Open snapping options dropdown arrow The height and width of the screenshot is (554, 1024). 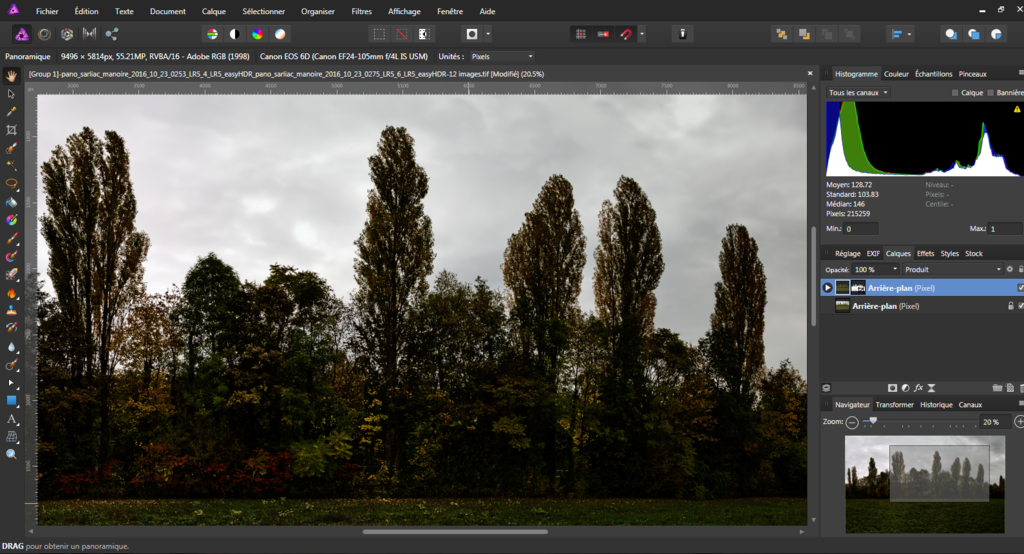[642, 34]
